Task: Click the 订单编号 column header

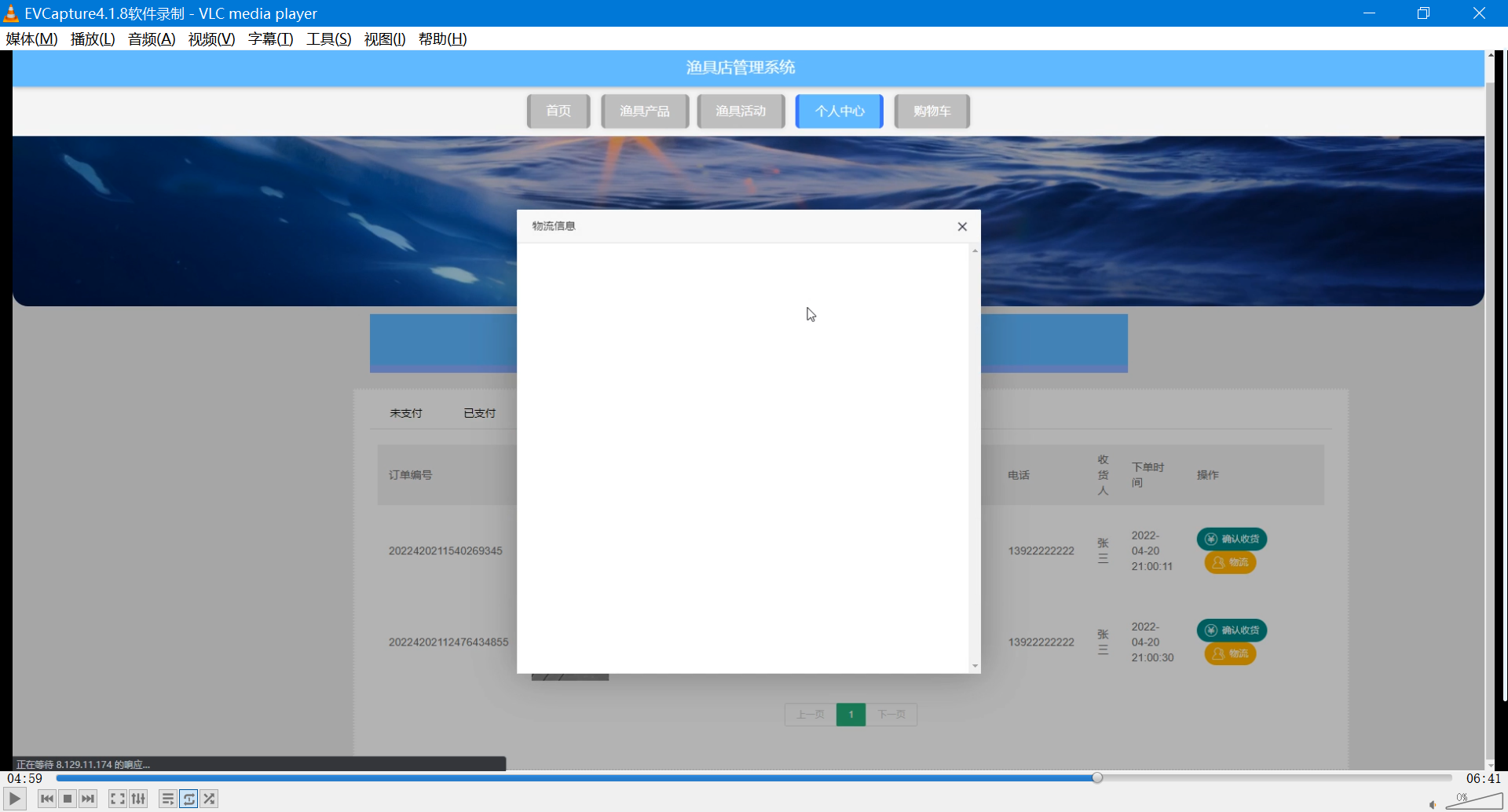Action: (411, 475)
